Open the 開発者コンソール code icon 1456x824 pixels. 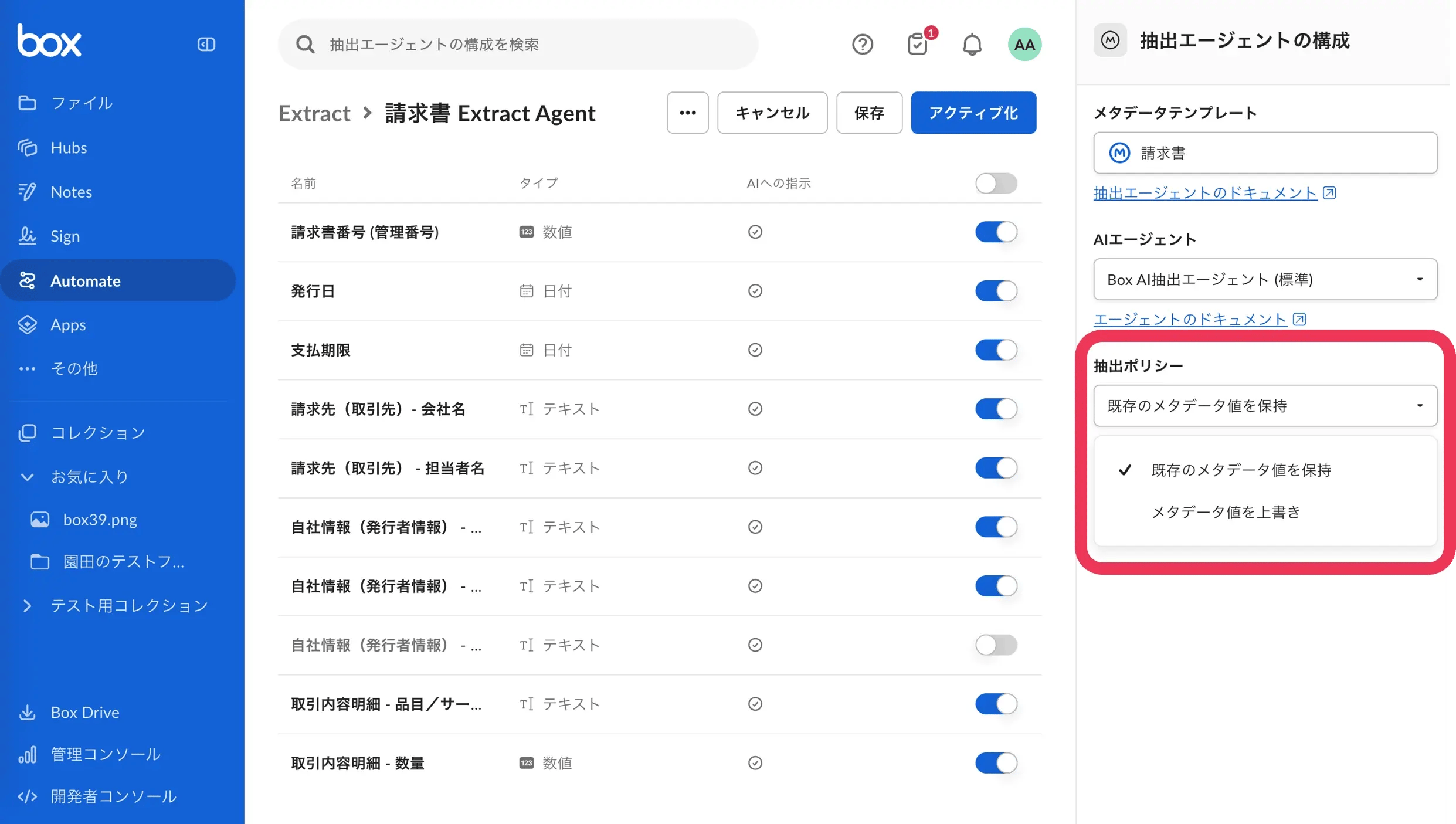27,796
